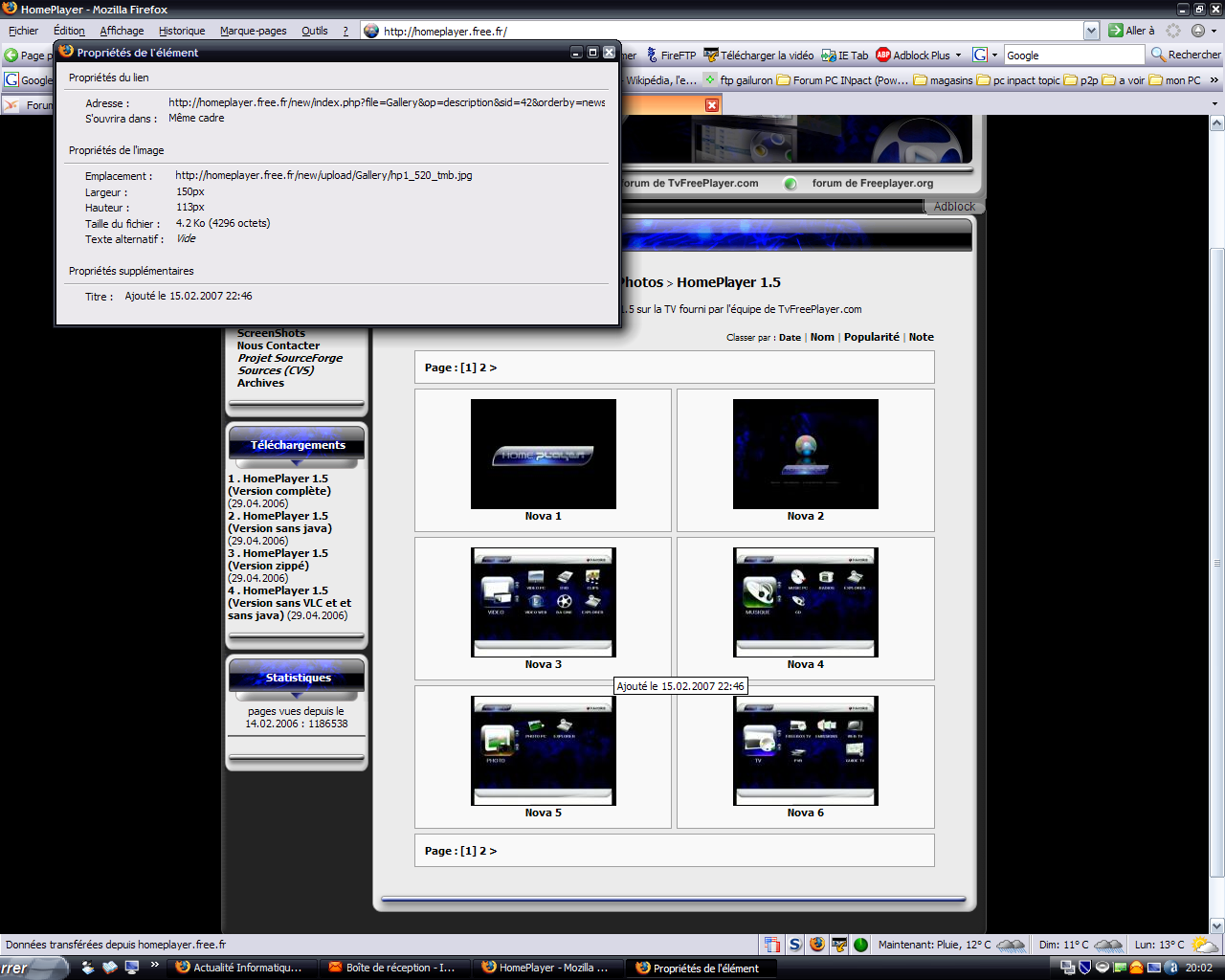Open the Affichage menu
The width and height of the screenshot is (1225, 980).
122,31
